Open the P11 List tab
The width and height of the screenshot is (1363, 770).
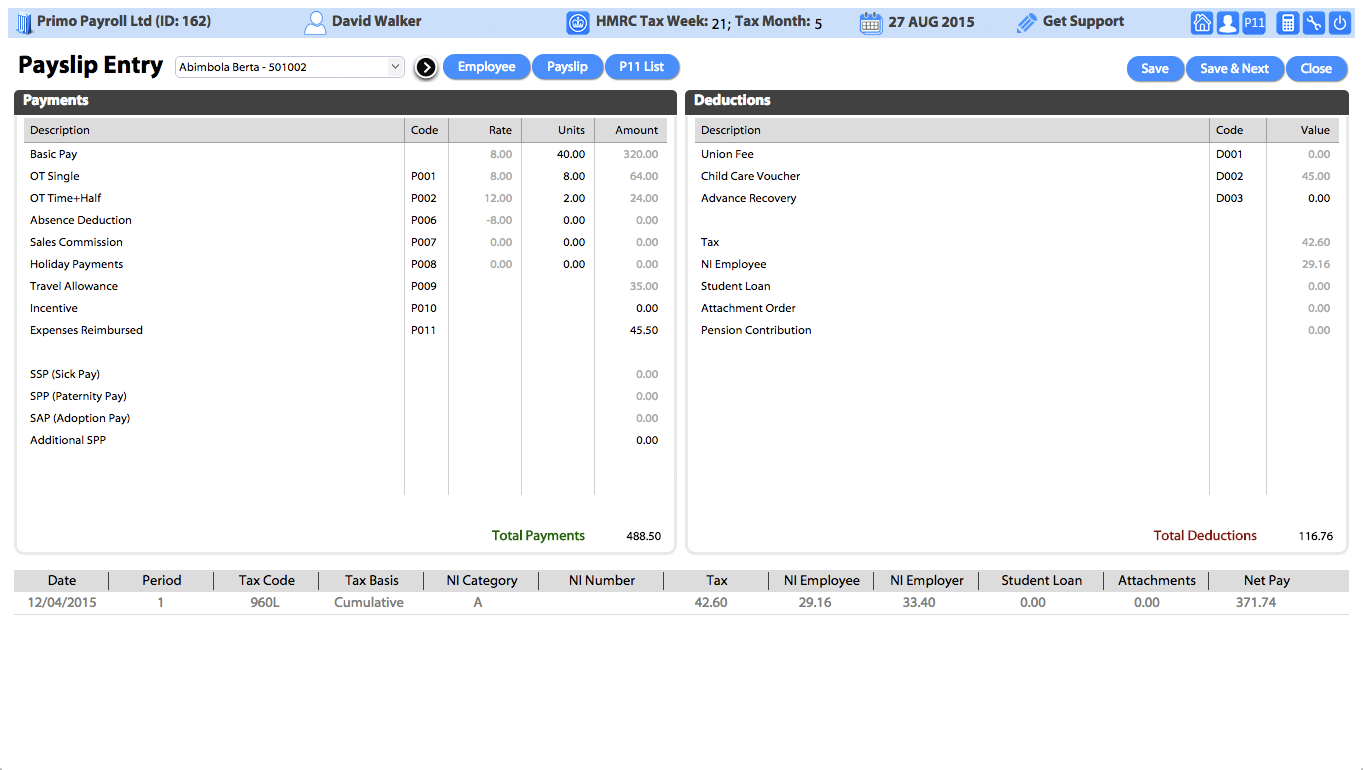pos(641,67)
